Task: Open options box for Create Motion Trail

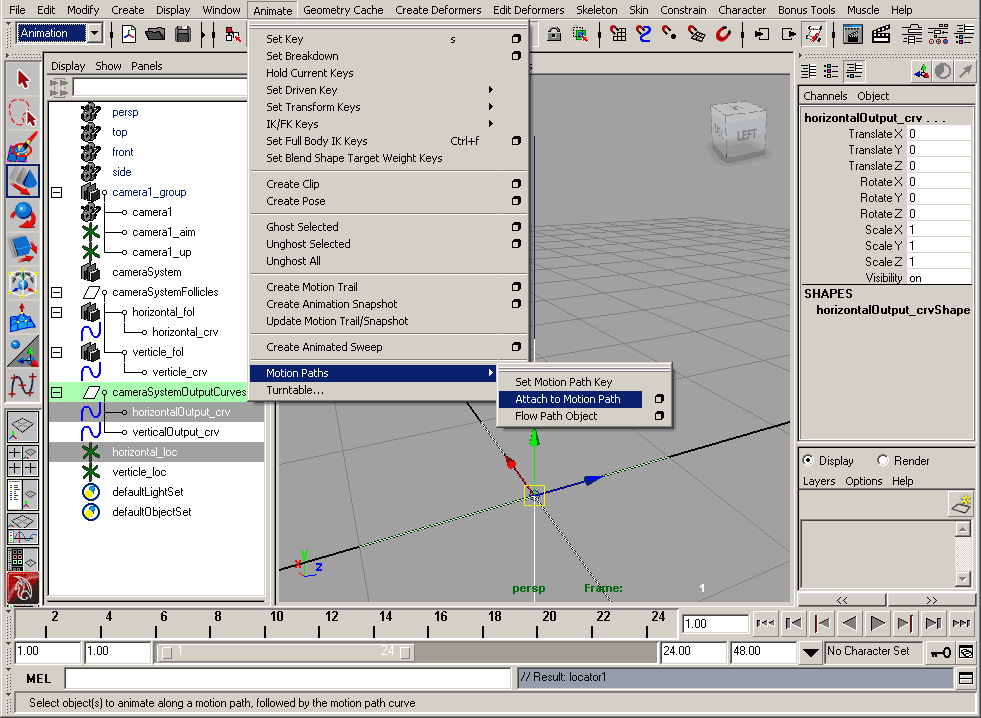Action: [516, 287]
